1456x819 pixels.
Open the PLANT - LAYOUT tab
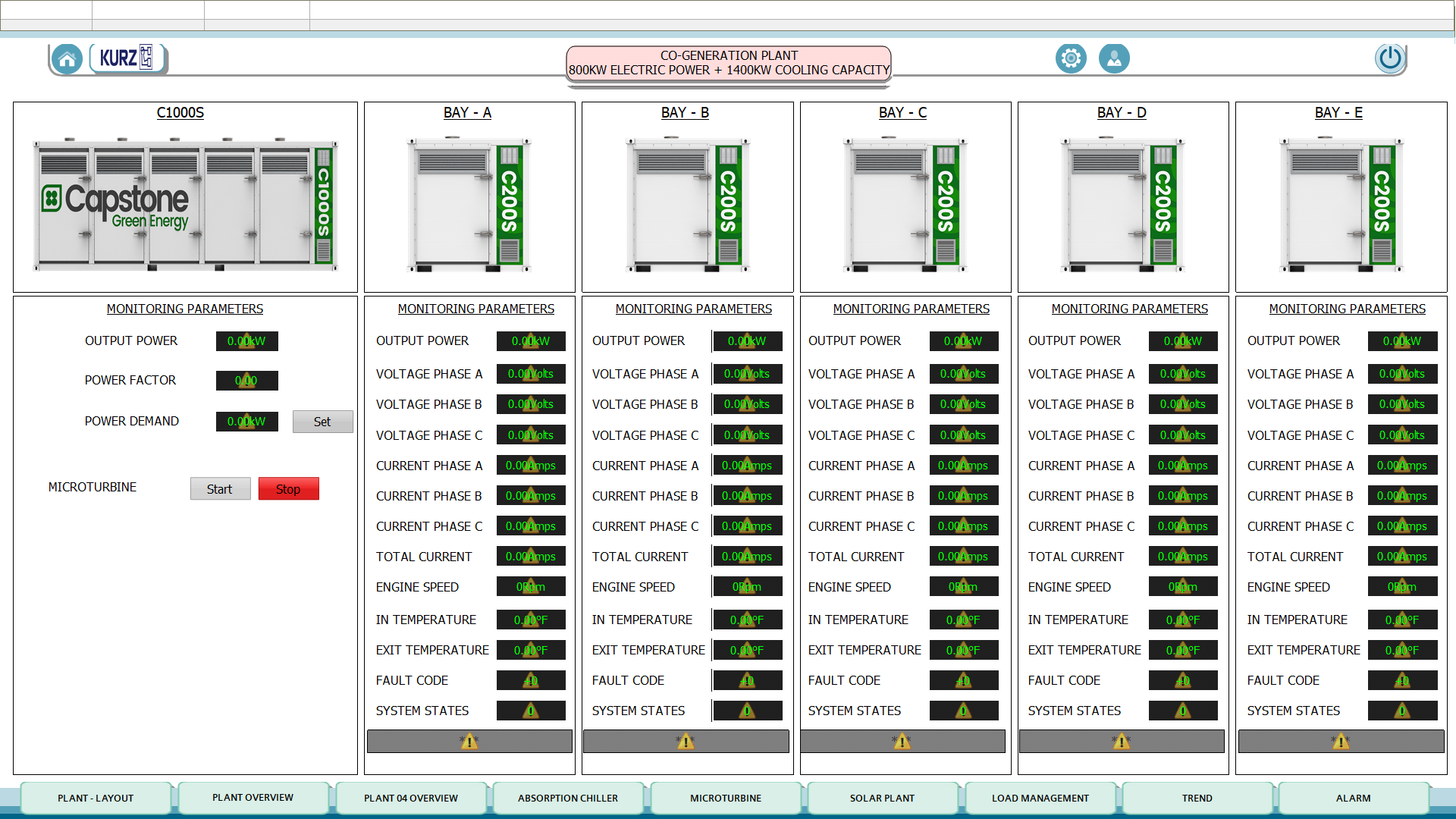[x=96, y=798]
